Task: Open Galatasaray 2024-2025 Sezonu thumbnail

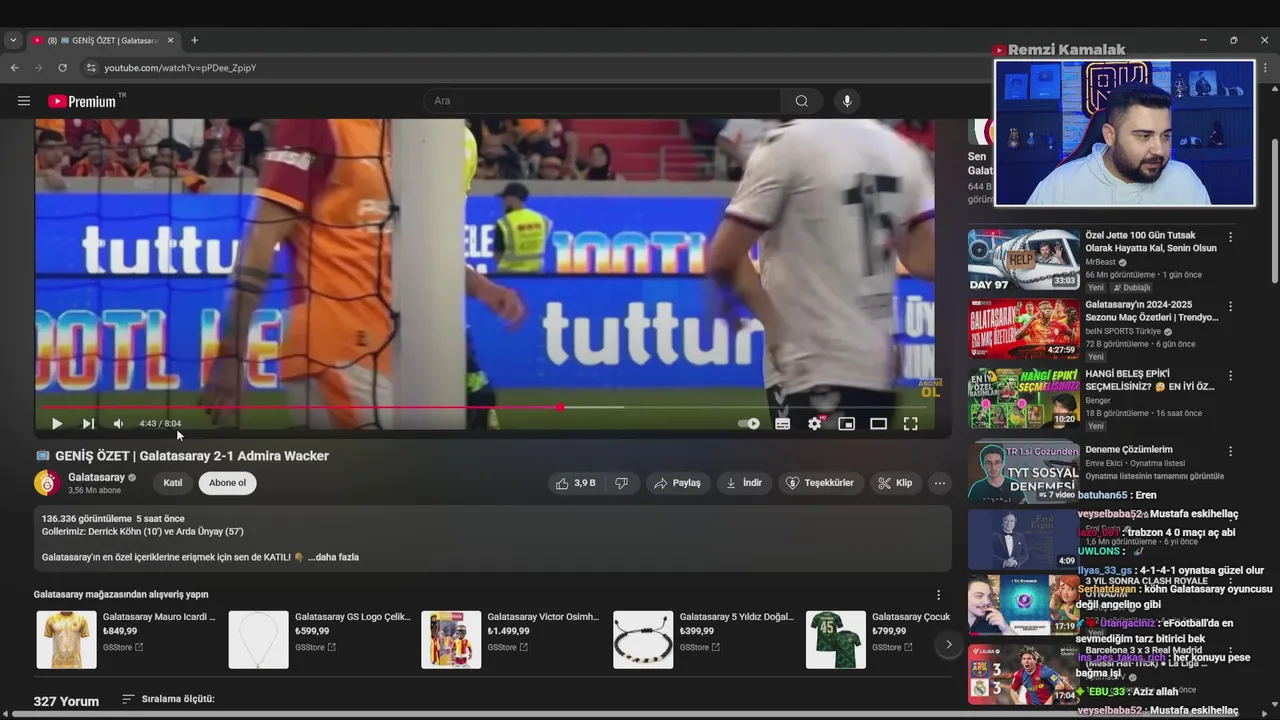Action: point(1023,329)
